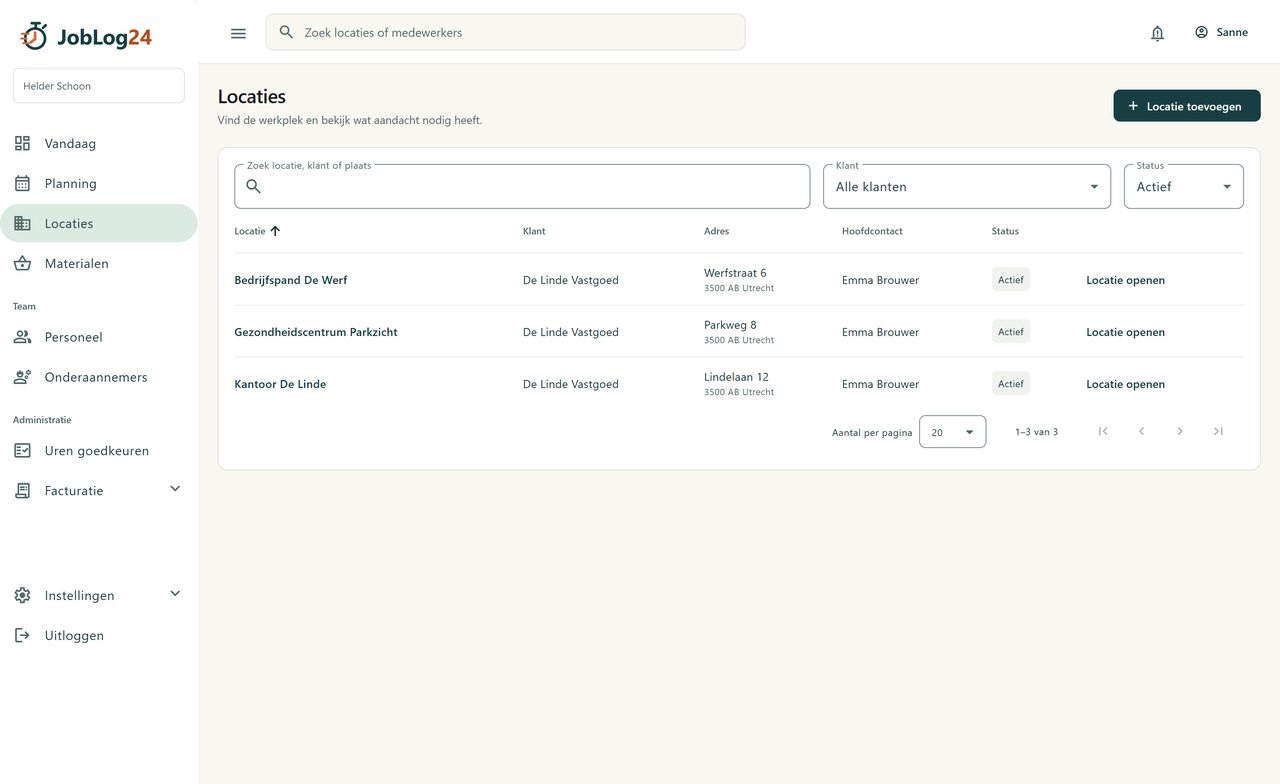Open the Status filter dropdown
The image size is (1280, 784).
click(x=1184, y=187)
